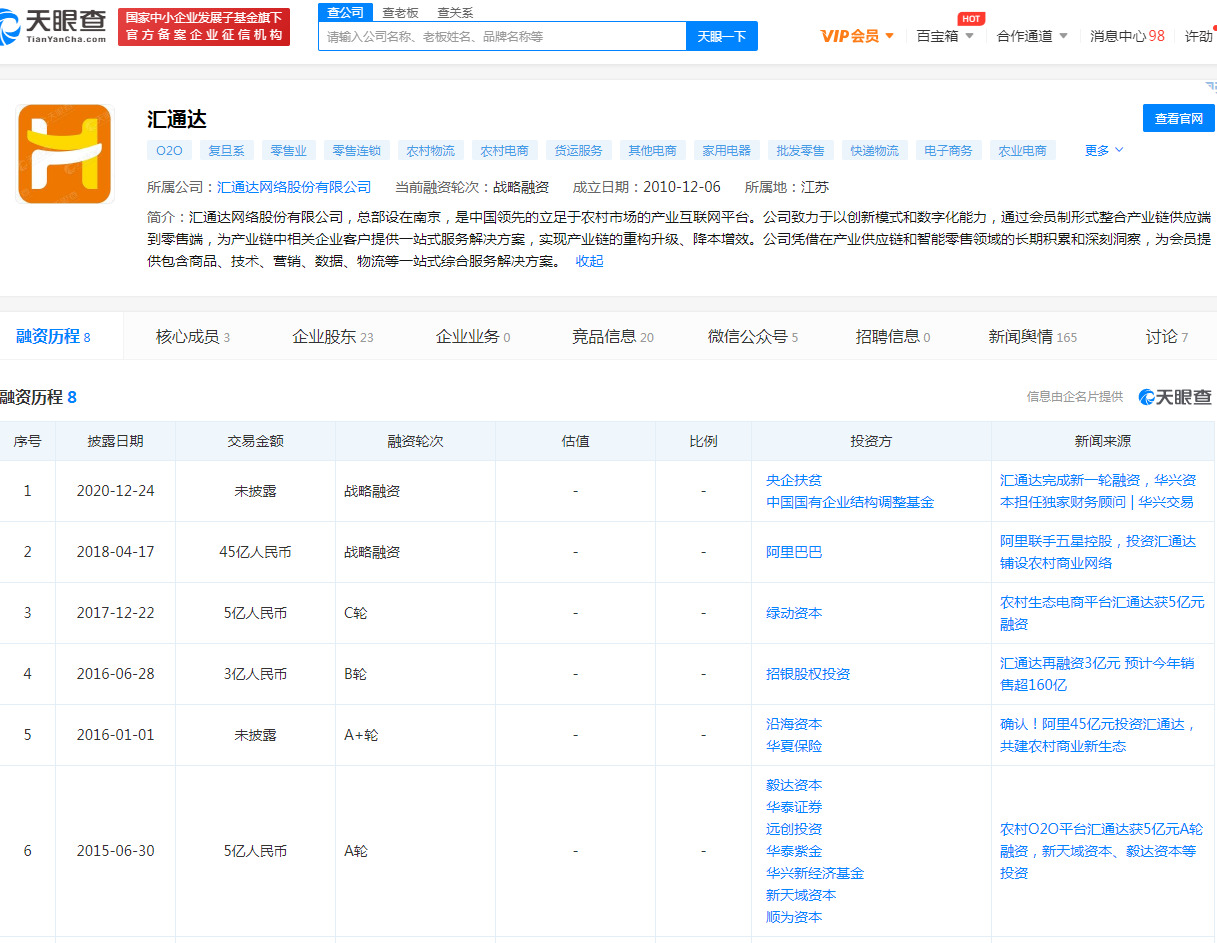Switch to the 招聘信息 tab

[893, 337]
